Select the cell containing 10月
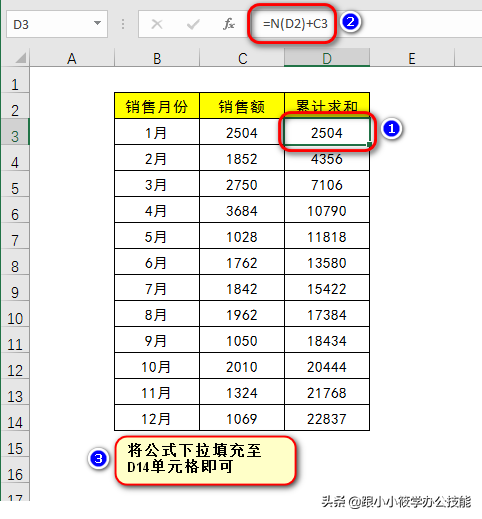 click(x=157, y=366)
